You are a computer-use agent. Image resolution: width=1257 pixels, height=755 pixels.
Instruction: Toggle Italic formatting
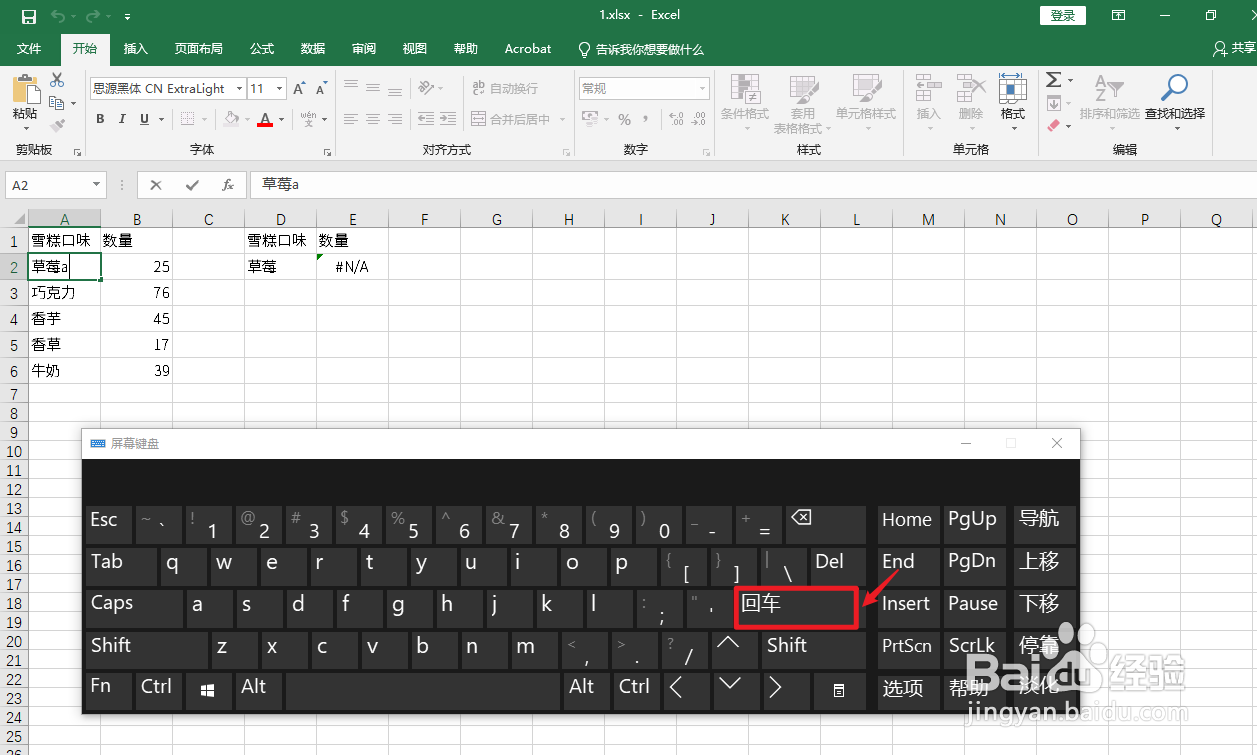122,119
